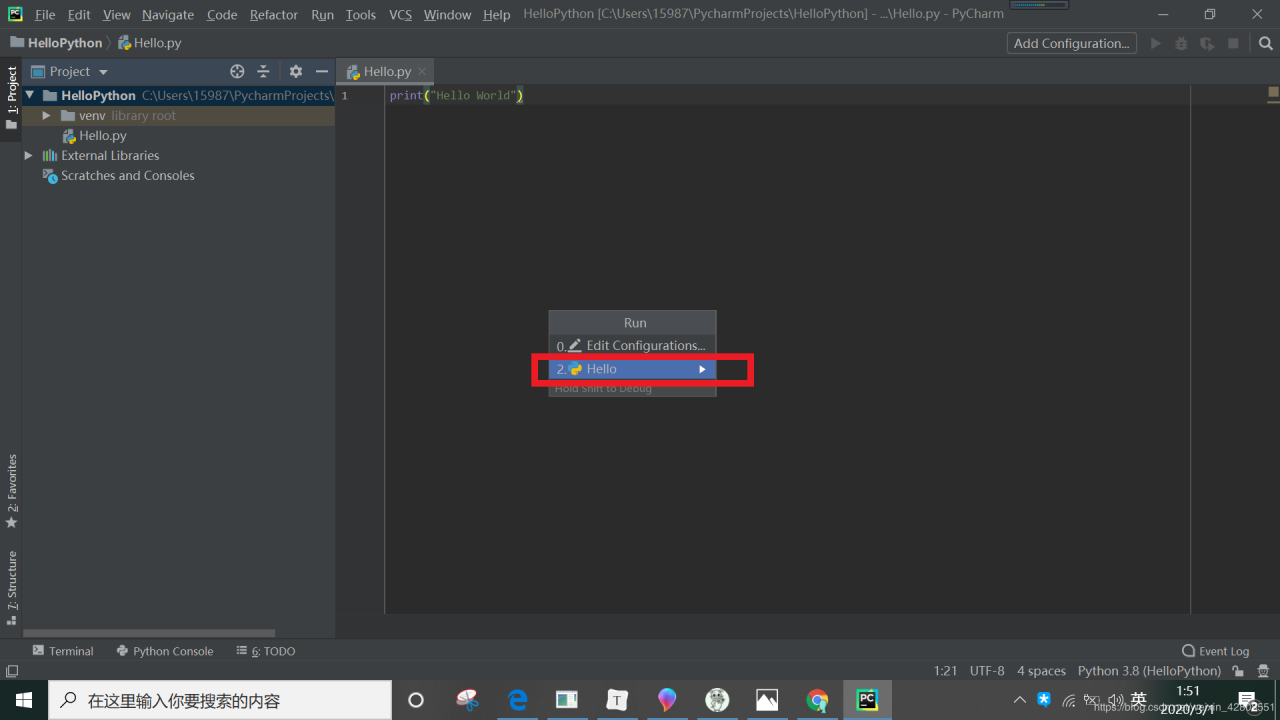Open the Python Console tool window
Image resolution: width=1280 pixels, height=720 pixels.
click(165, 651)
